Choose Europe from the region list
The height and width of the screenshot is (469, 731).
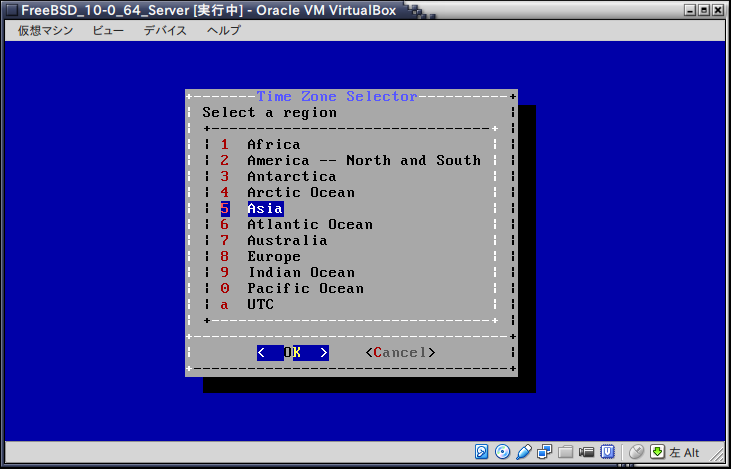[x=273, y=257]
